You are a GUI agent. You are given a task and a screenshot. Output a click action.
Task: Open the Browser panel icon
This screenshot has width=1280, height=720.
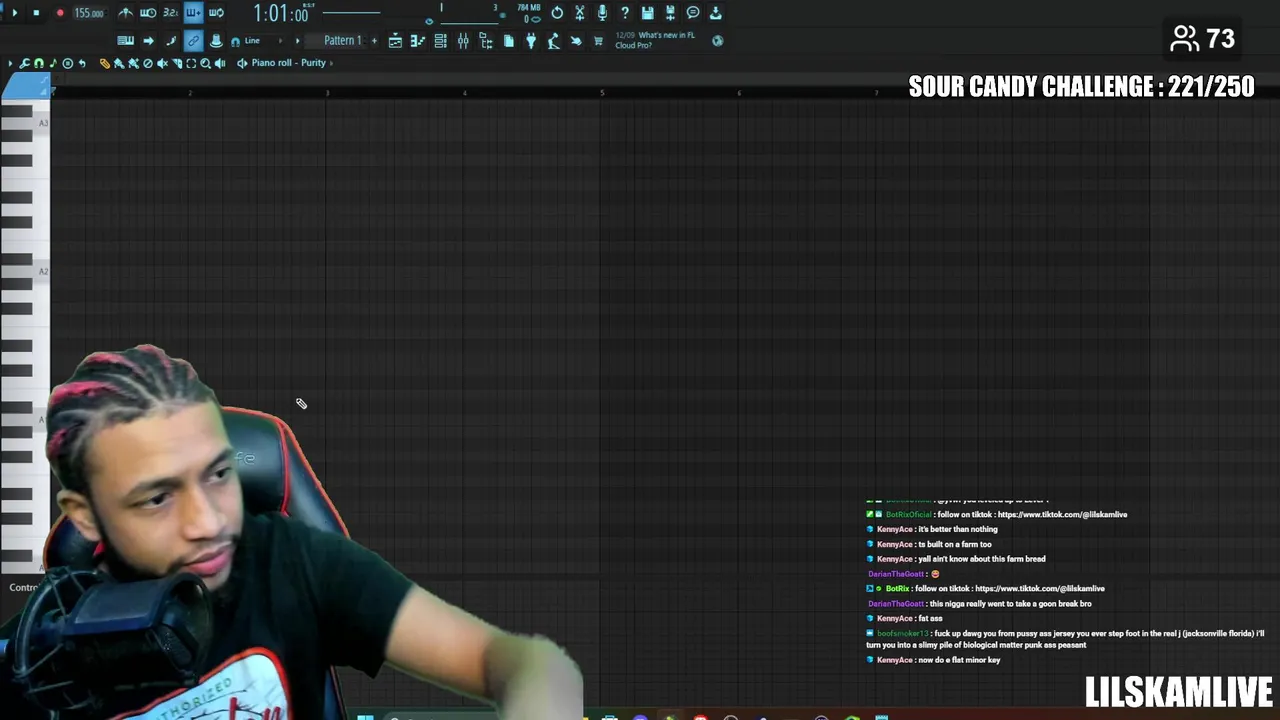point(486,41)
